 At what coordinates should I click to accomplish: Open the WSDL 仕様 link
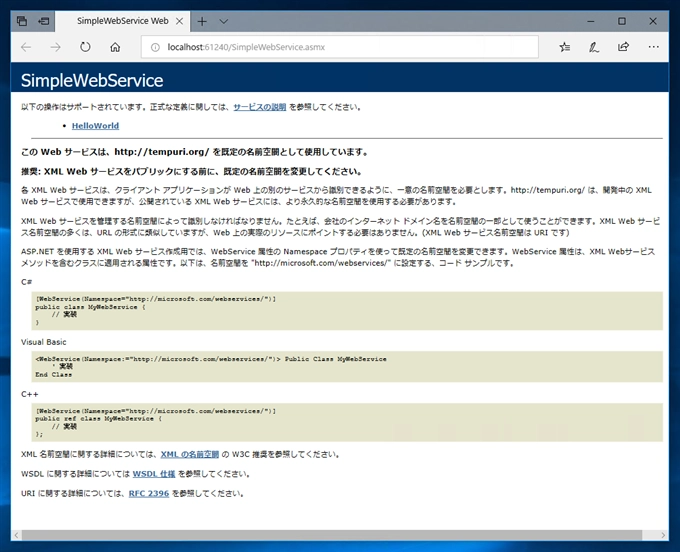[154, 474]
